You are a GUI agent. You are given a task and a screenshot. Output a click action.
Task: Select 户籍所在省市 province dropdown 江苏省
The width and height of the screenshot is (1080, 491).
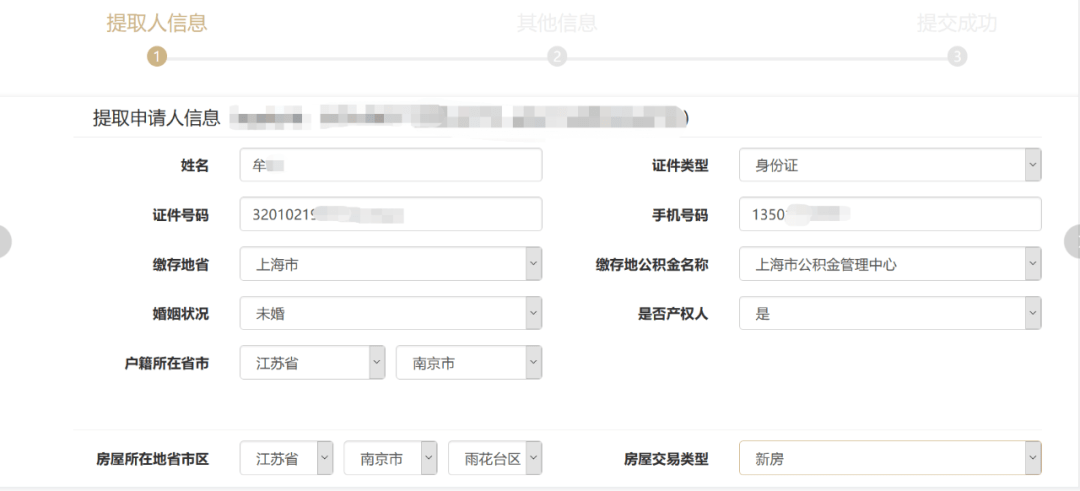313,363
